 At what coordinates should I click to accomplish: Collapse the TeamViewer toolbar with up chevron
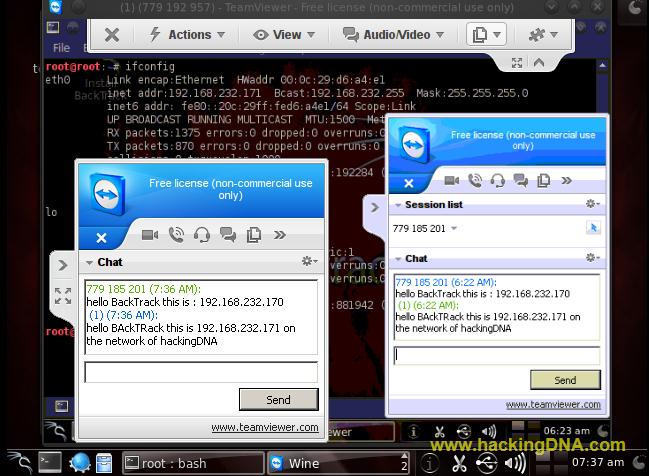pos(538,63)
